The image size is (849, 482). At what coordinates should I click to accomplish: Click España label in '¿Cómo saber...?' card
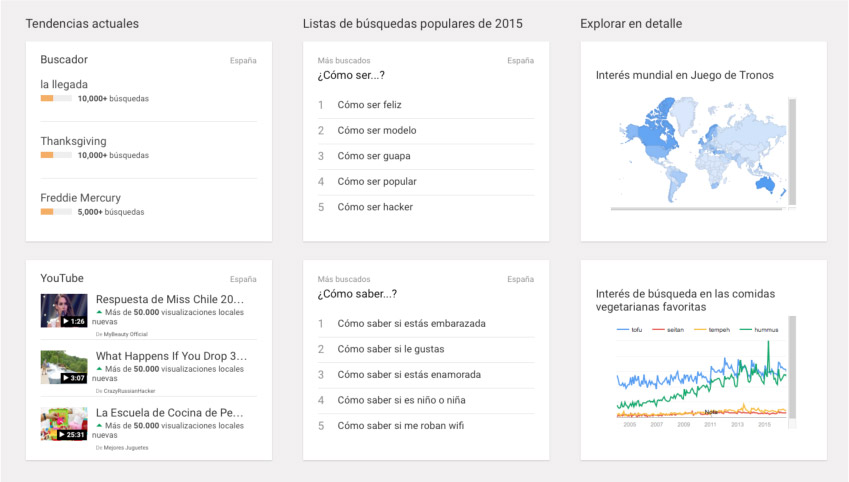[520, 279]
